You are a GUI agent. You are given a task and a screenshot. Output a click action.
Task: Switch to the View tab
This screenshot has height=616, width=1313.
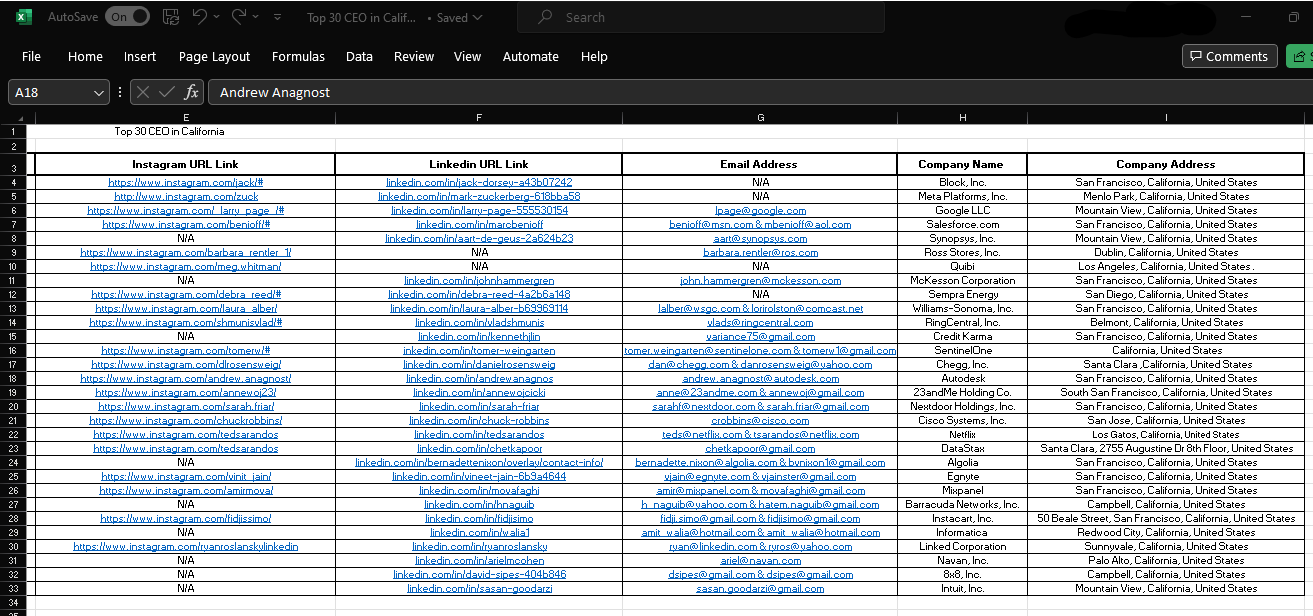(467, 56)
